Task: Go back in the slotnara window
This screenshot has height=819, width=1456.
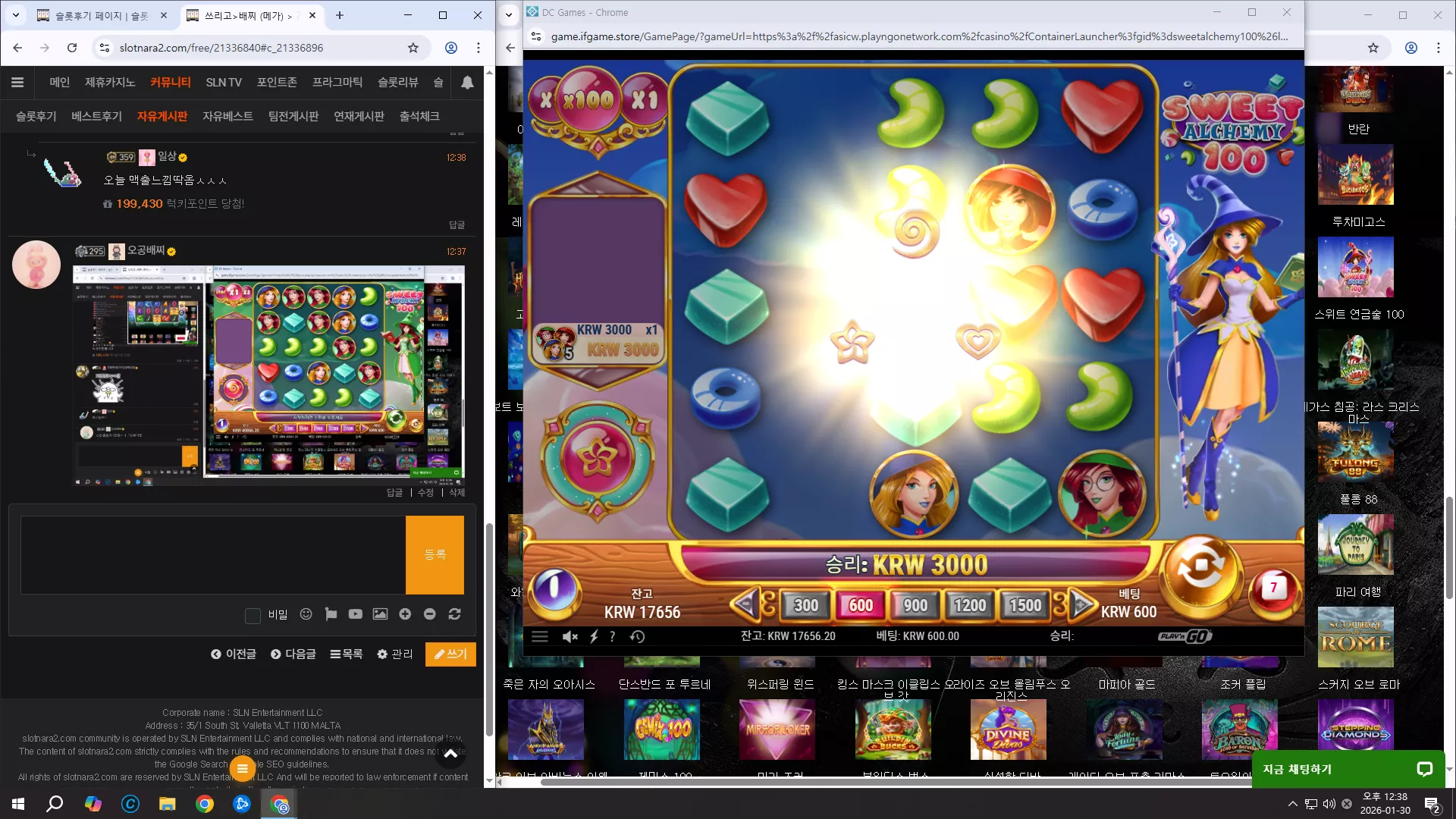Action: click(x=17, y=48)
